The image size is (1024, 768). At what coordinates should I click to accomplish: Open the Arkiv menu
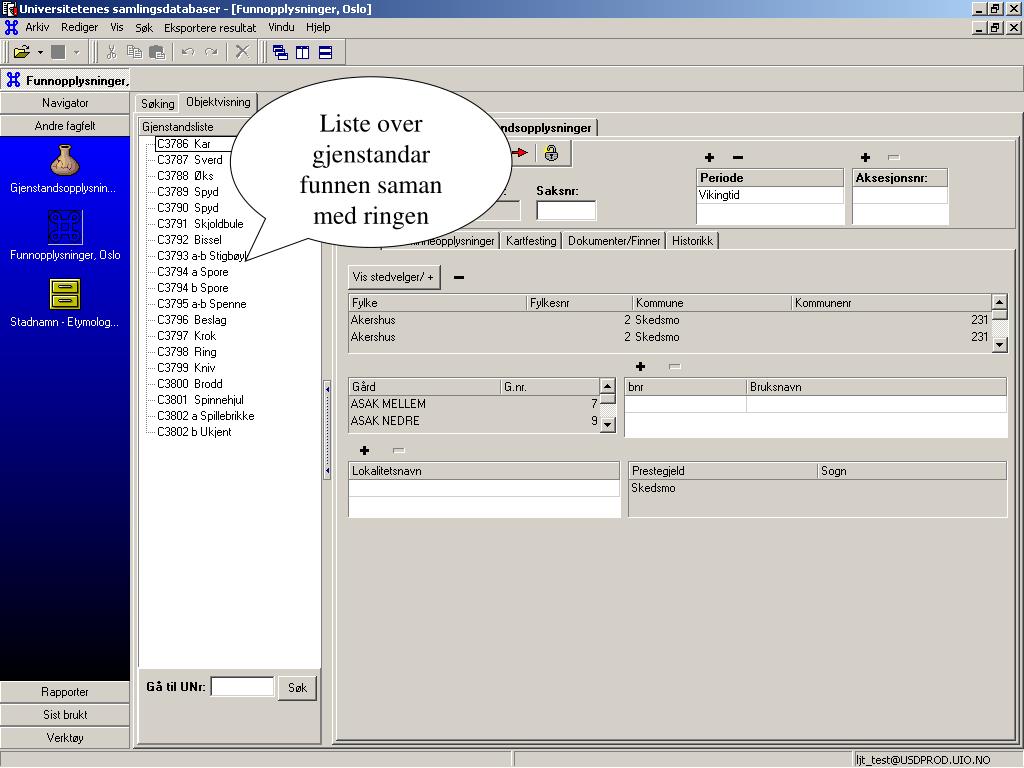[37, 27]
